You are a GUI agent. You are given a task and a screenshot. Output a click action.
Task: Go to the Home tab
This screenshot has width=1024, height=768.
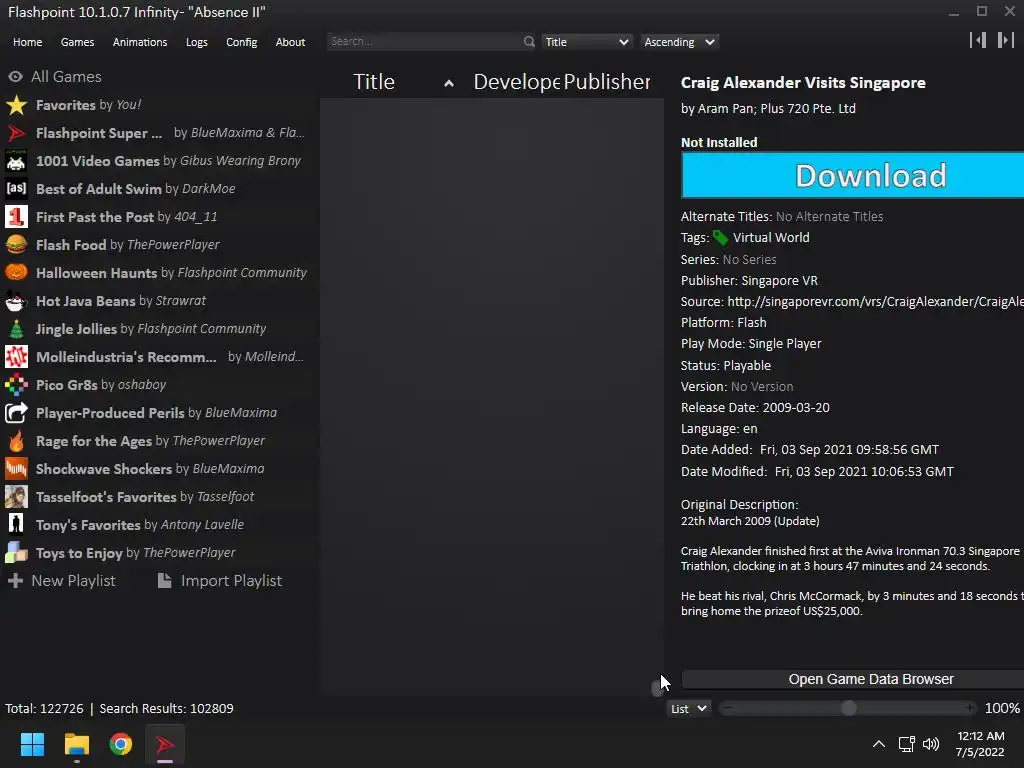(27, 42)
